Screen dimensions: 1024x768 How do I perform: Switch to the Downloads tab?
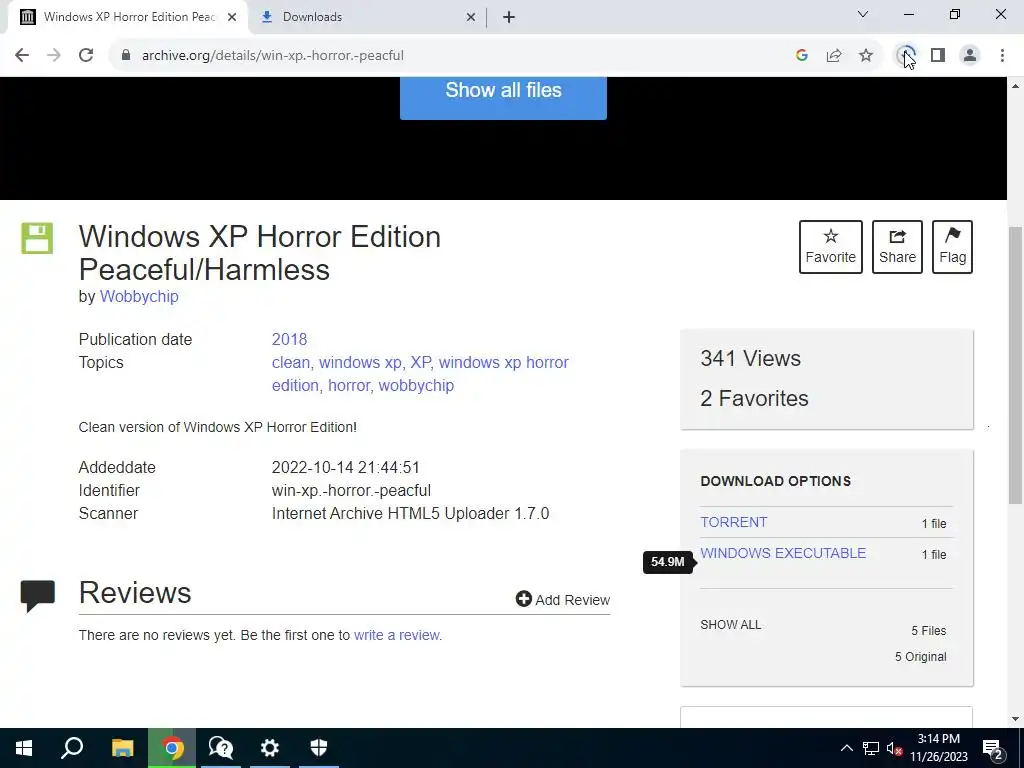tap(368, 17)
